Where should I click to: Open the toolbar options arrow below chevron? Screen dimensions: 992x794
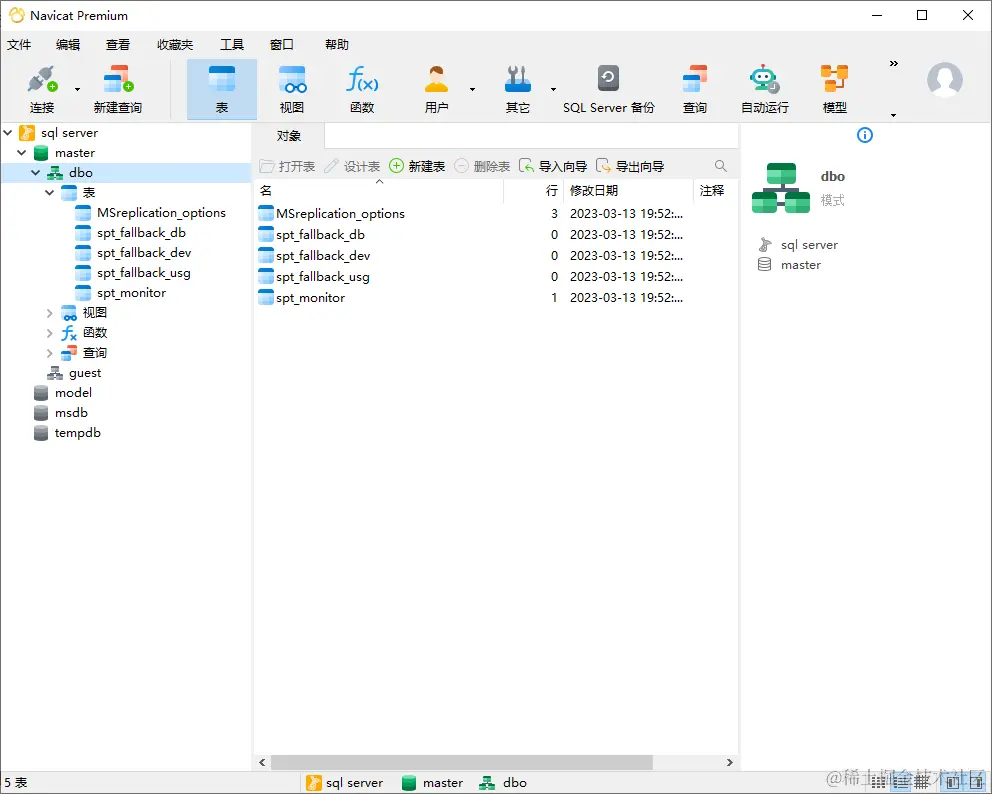[x=893, y=115]
